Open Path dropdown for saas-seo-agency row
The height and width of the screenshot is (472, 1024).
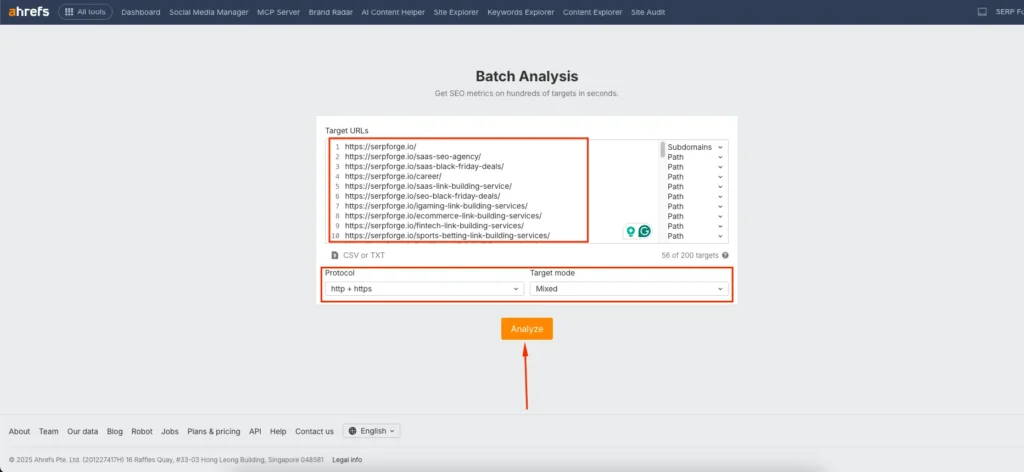pos(695,157)
